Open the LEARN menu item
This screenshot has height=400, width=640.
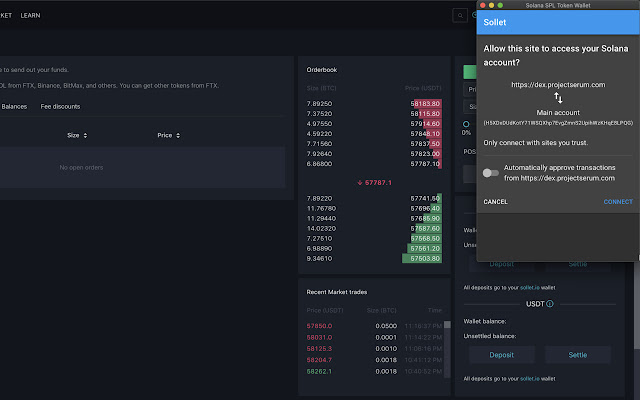(x=30, y=15)
